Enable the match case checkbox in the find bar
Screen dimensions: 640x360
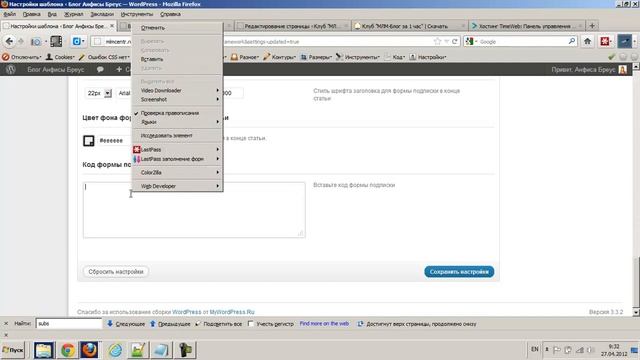click(x=251, y=324)
